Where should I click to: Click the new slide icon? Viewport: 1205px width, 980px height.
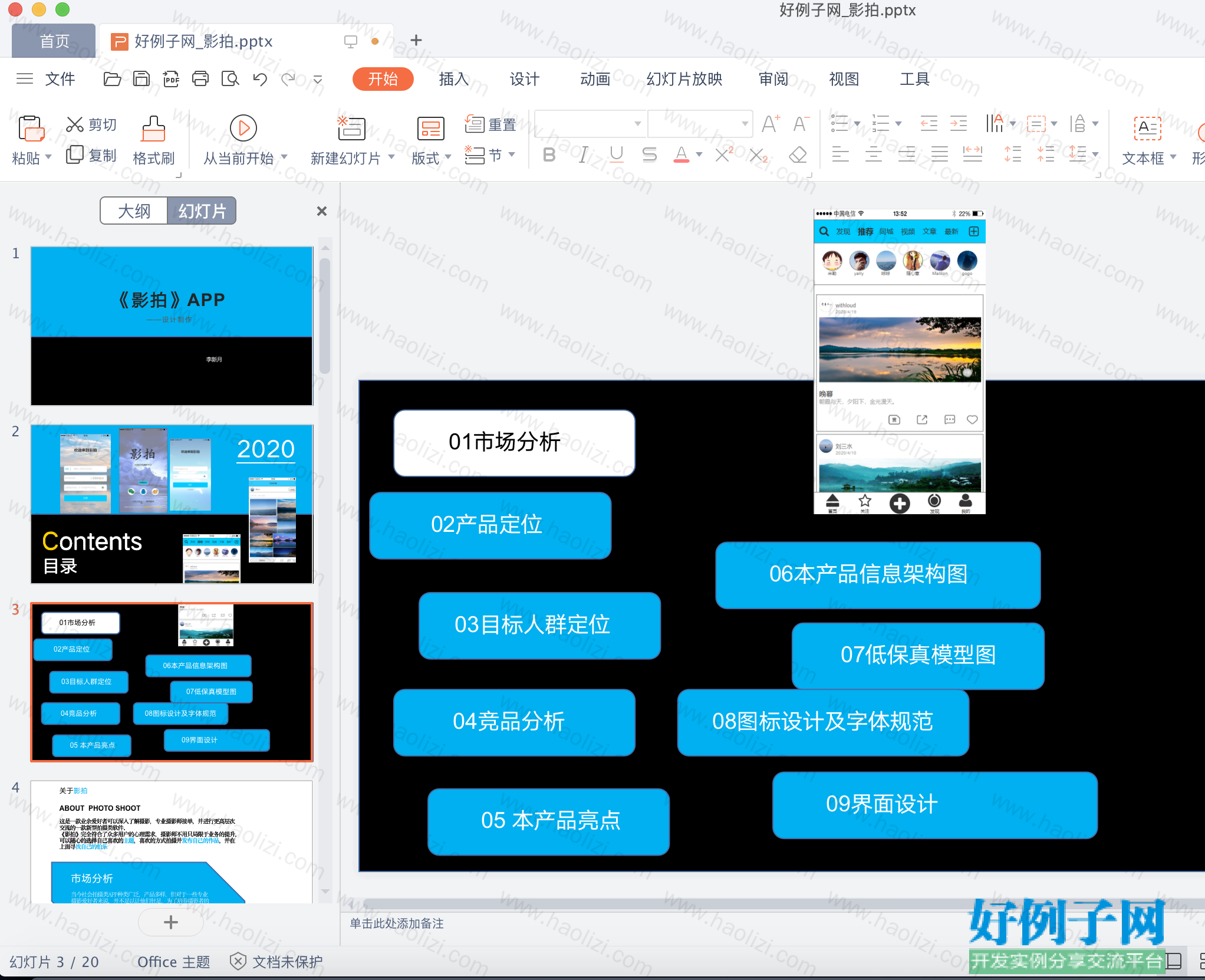click(351, 128)
